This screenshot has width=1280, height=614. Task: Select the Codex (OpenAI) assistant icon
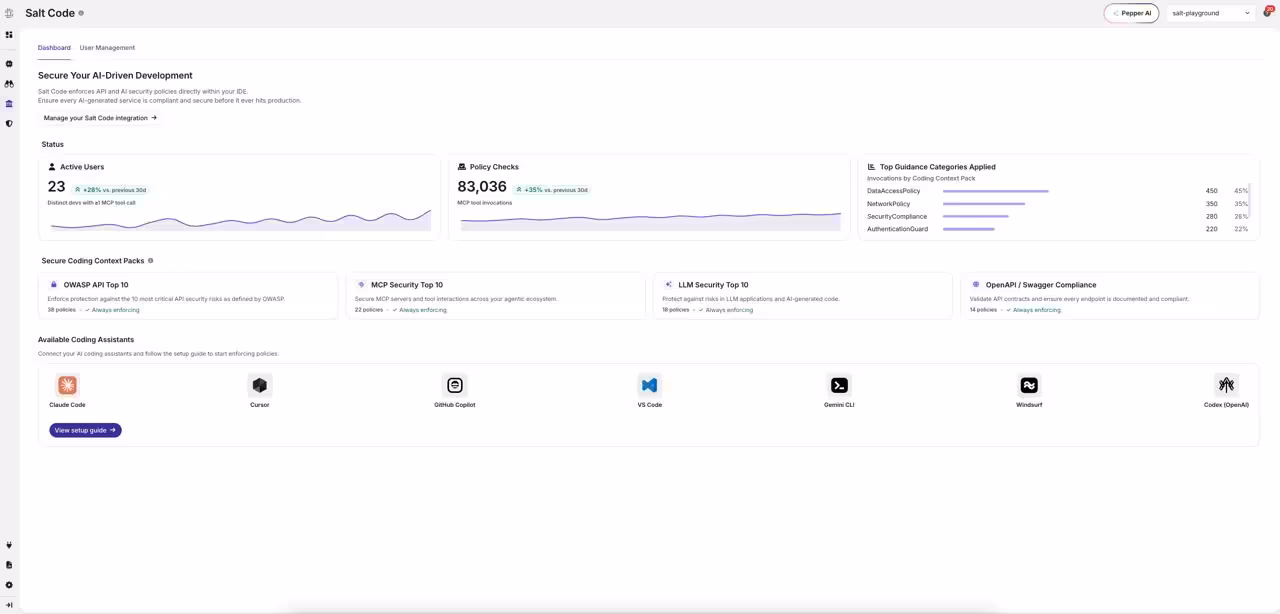pos(1226,385)
